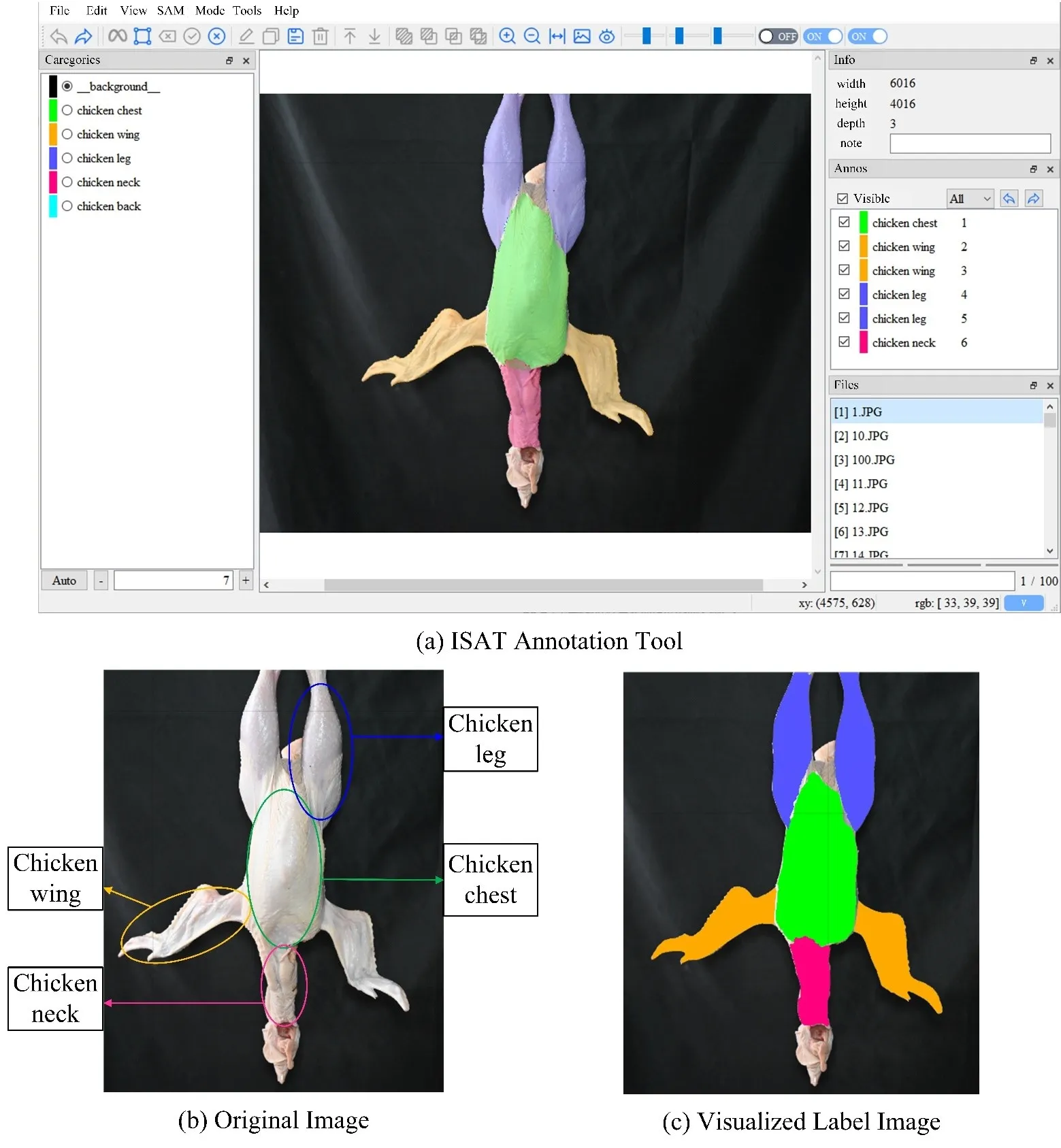Click the fit-to-window width icon

(557, 36)
